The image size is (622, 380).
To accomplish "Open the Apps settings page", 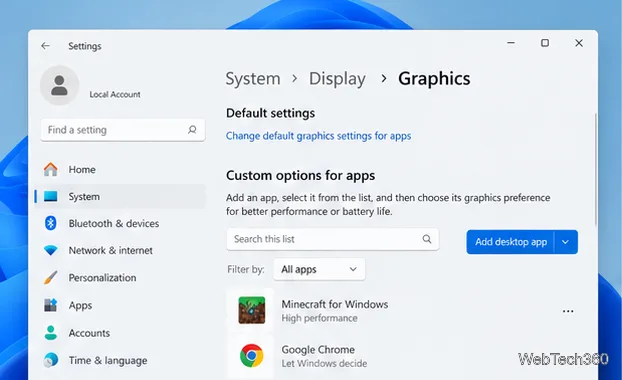I will pos(120,305).
